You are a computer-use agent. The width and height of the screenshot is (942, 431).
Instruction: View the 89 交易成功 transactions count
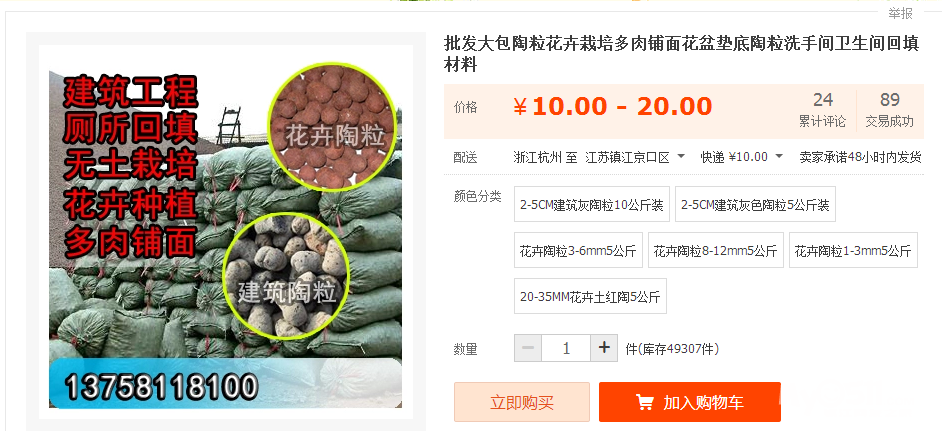(x=889, y=109)
